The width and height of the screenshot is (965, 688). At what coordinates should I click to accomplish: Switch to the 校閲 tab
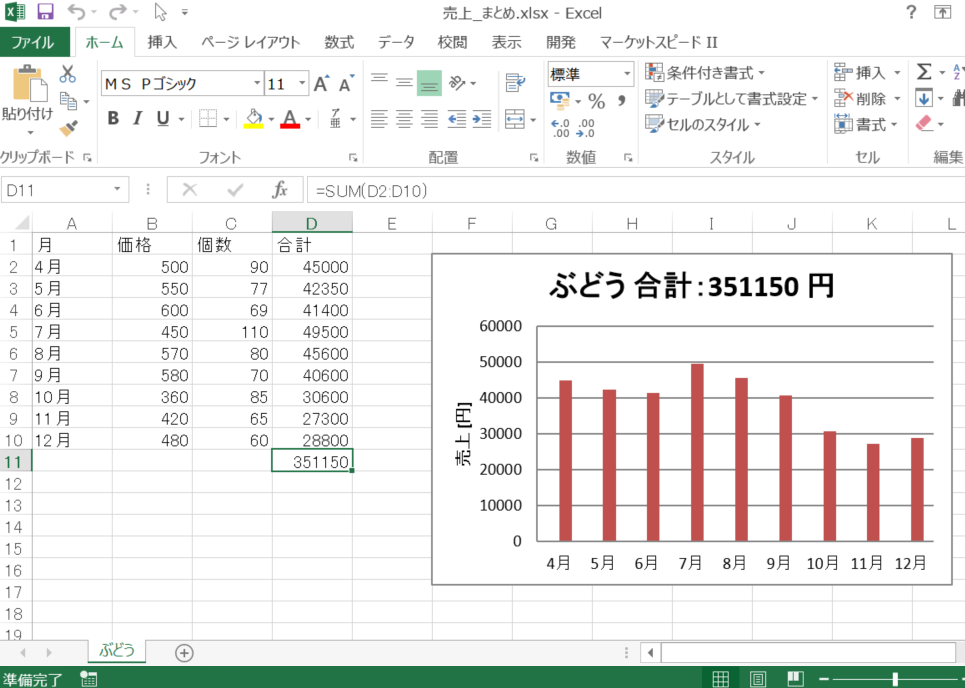tap(452, 42)
